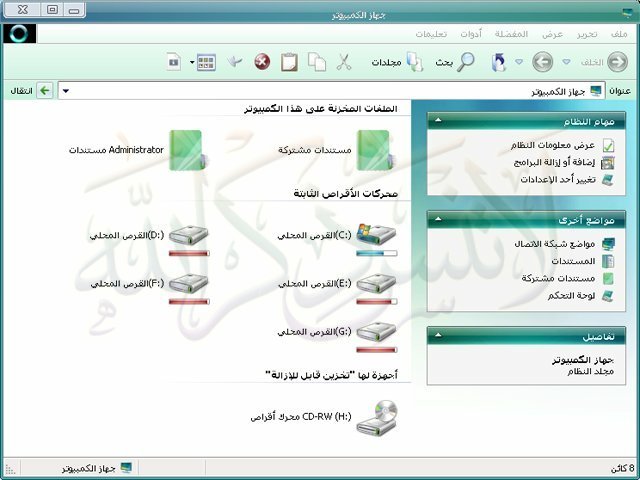This screenshot has width=640, height=480.
Task: Click the 'محركات الأقراص الثابتة' group header
Action: point(345,193)
